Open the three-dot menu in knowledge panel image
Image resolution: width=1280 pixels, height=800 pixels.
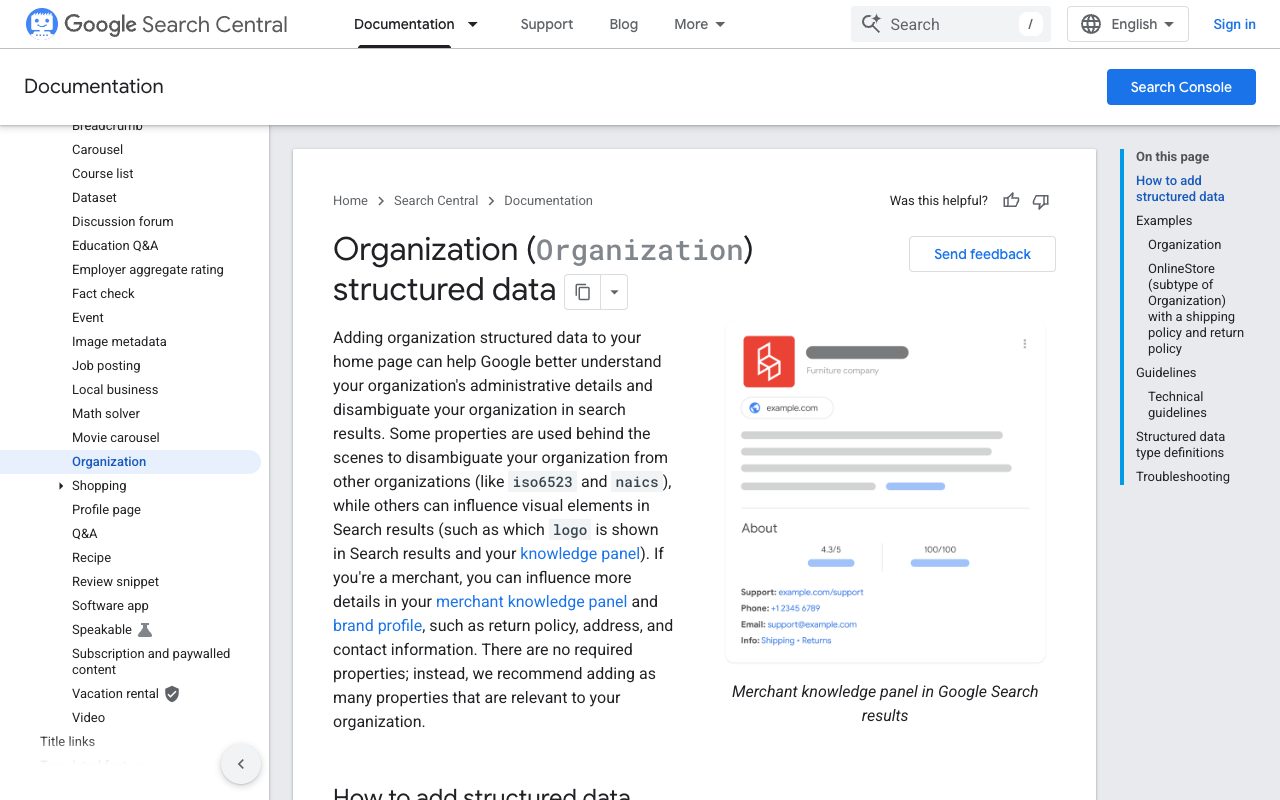point(1025,344)
